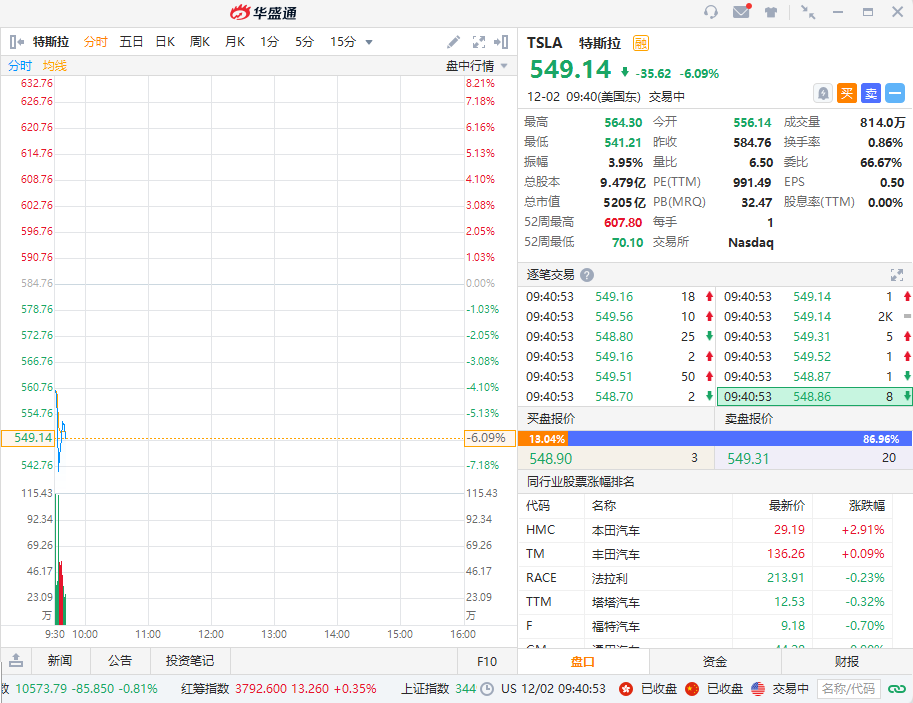Open the messages mail icon
Image resolution: width=913 pixels, height=703 pixels.
coord(741,12)
